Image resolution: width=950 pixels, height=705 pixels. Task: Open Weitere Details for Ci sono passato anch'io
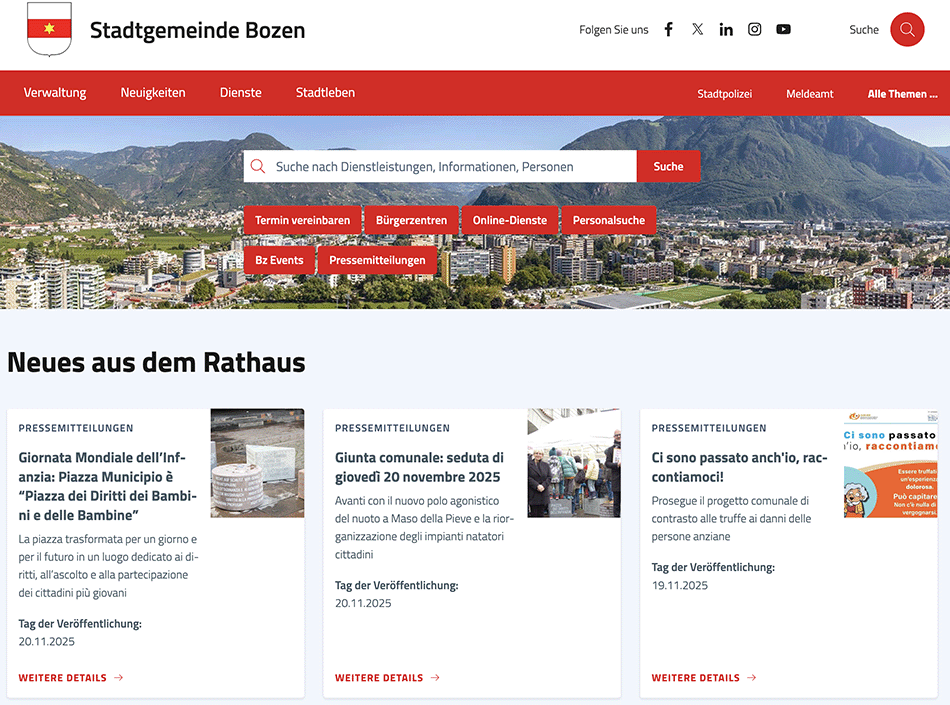coord(695,678)
